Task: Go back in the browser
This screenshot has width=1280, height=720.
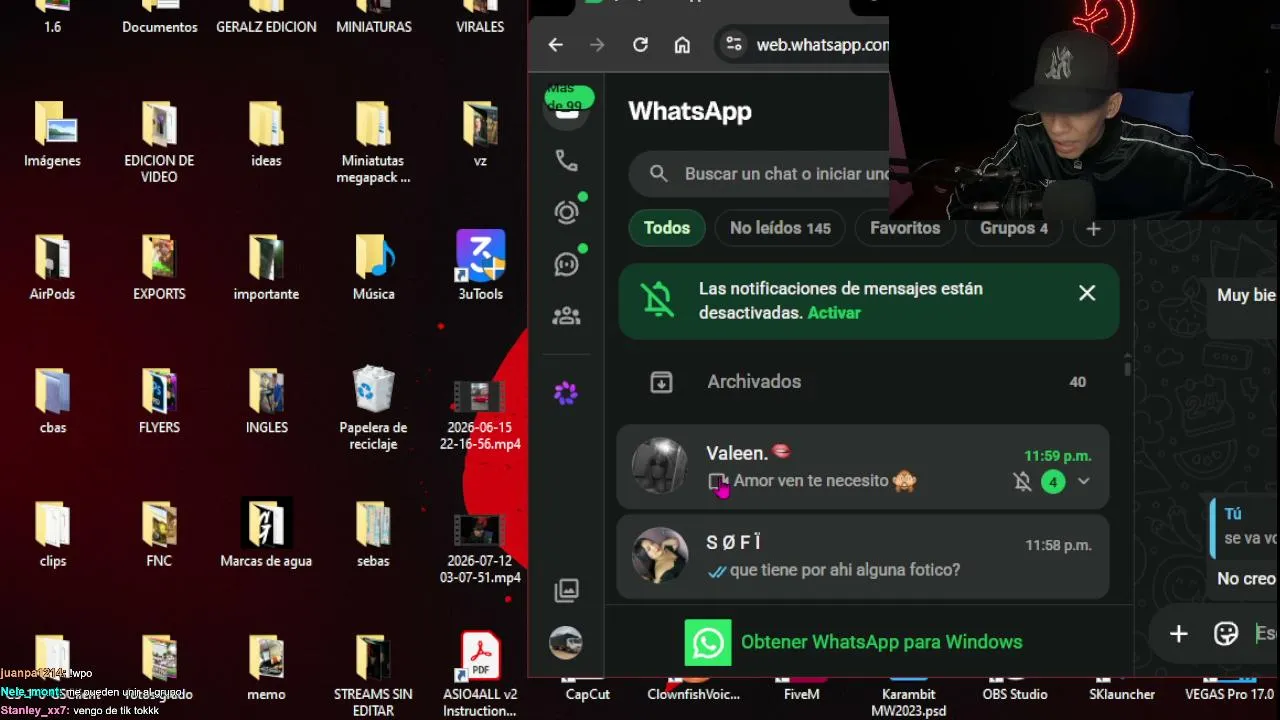Action: point(556,44)
